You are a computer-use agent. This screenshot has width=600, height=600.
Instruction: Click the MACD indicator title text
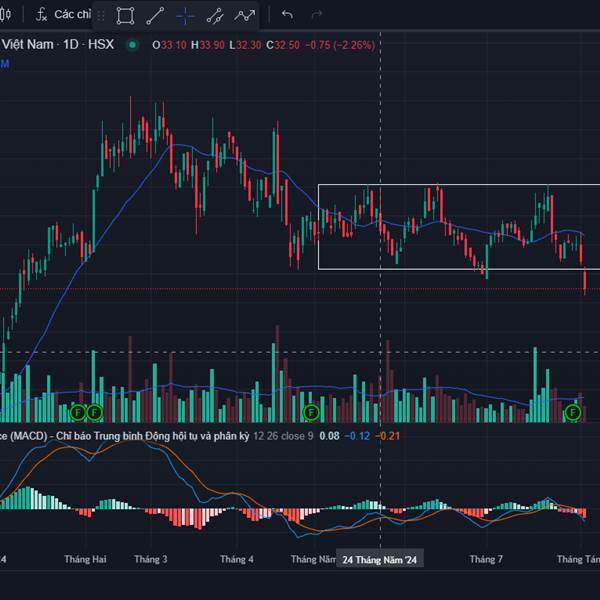[x=124, y=436]
